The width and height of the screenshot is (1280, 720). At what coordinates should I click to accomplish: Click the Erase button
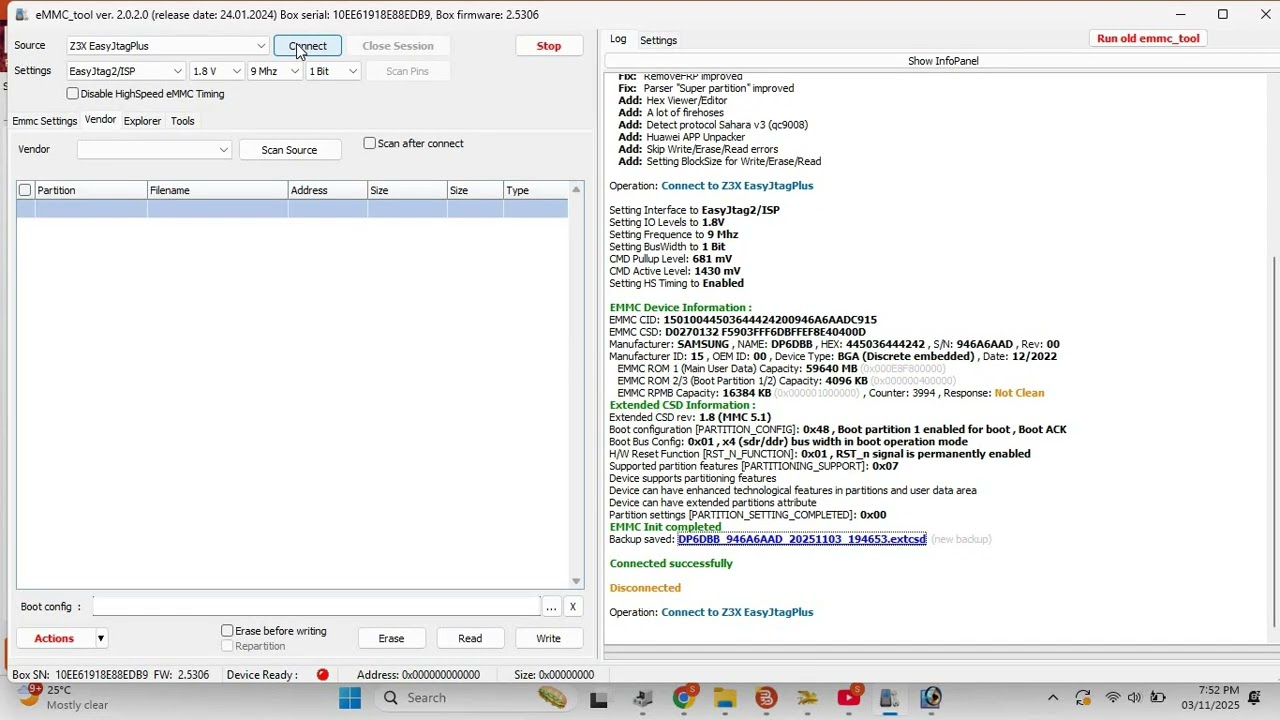(391, 638)
